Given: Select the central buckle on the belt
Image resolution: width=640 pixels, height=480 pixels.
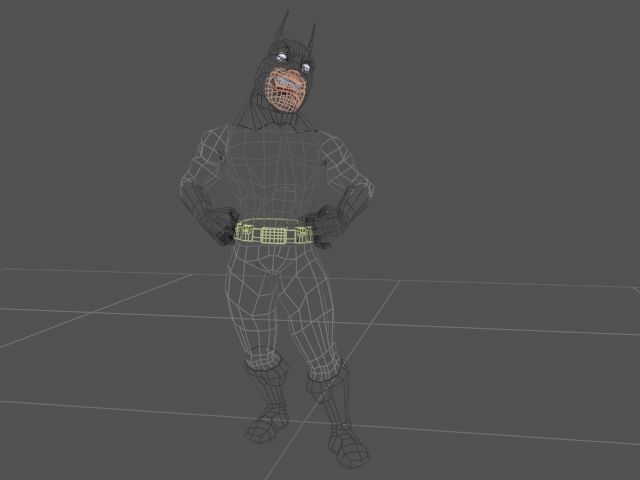Looking at the screenshot, I should (x=274, y=235).
